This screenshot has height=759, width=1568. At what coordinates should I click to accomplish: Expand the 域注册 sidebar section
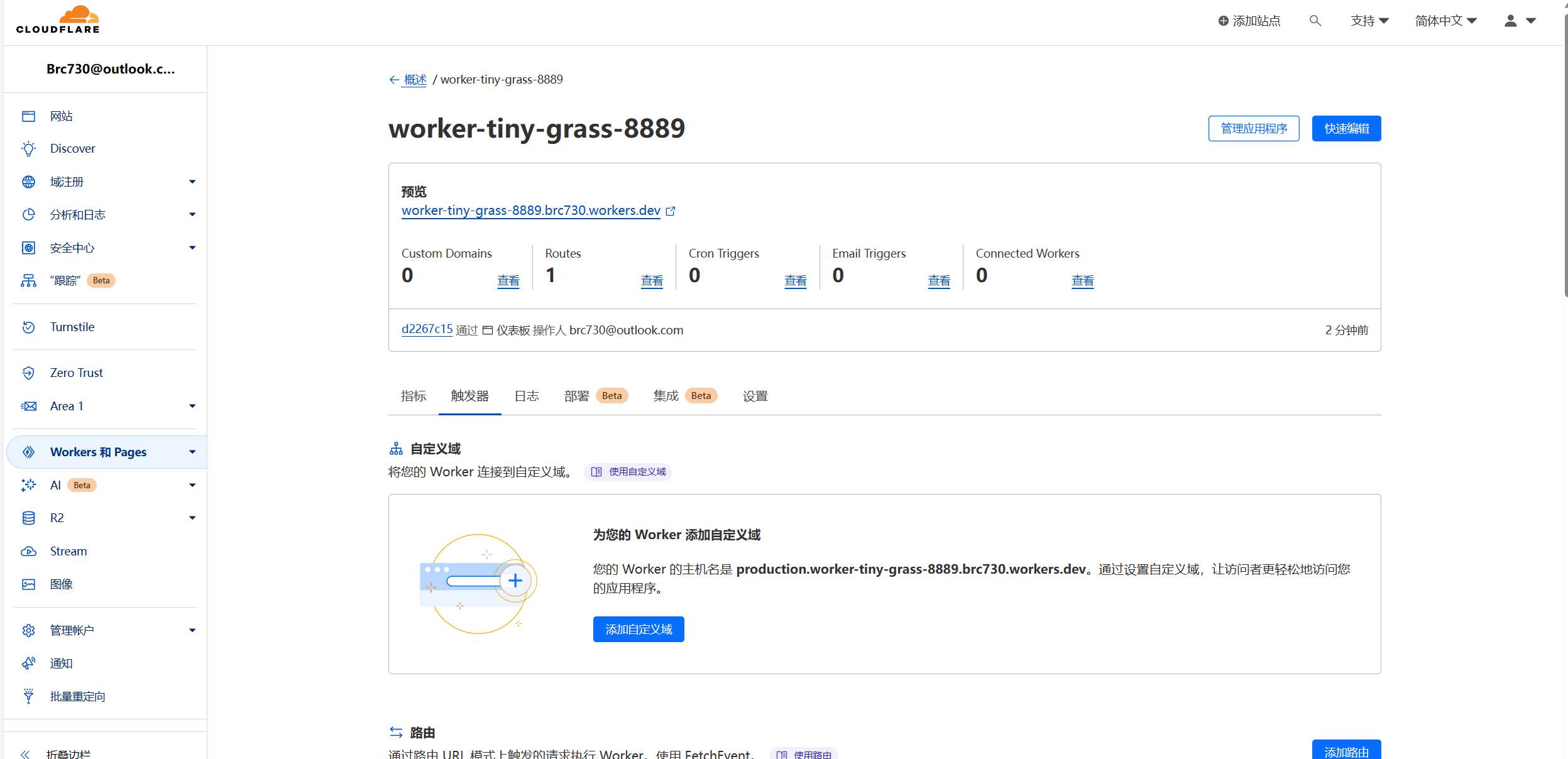click(x=192, y=182)
